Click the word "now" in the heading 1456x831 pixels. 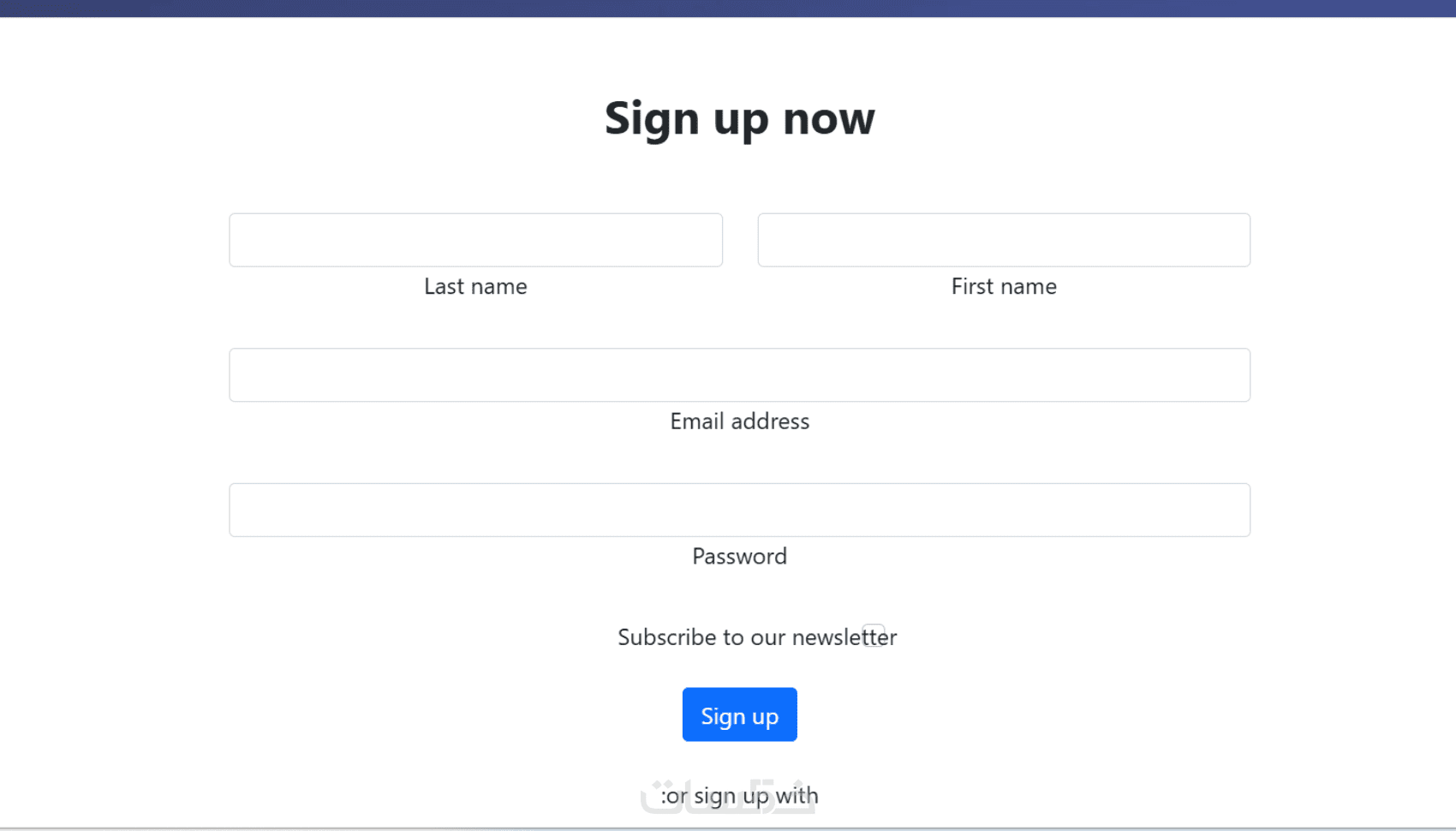point(828,118)
